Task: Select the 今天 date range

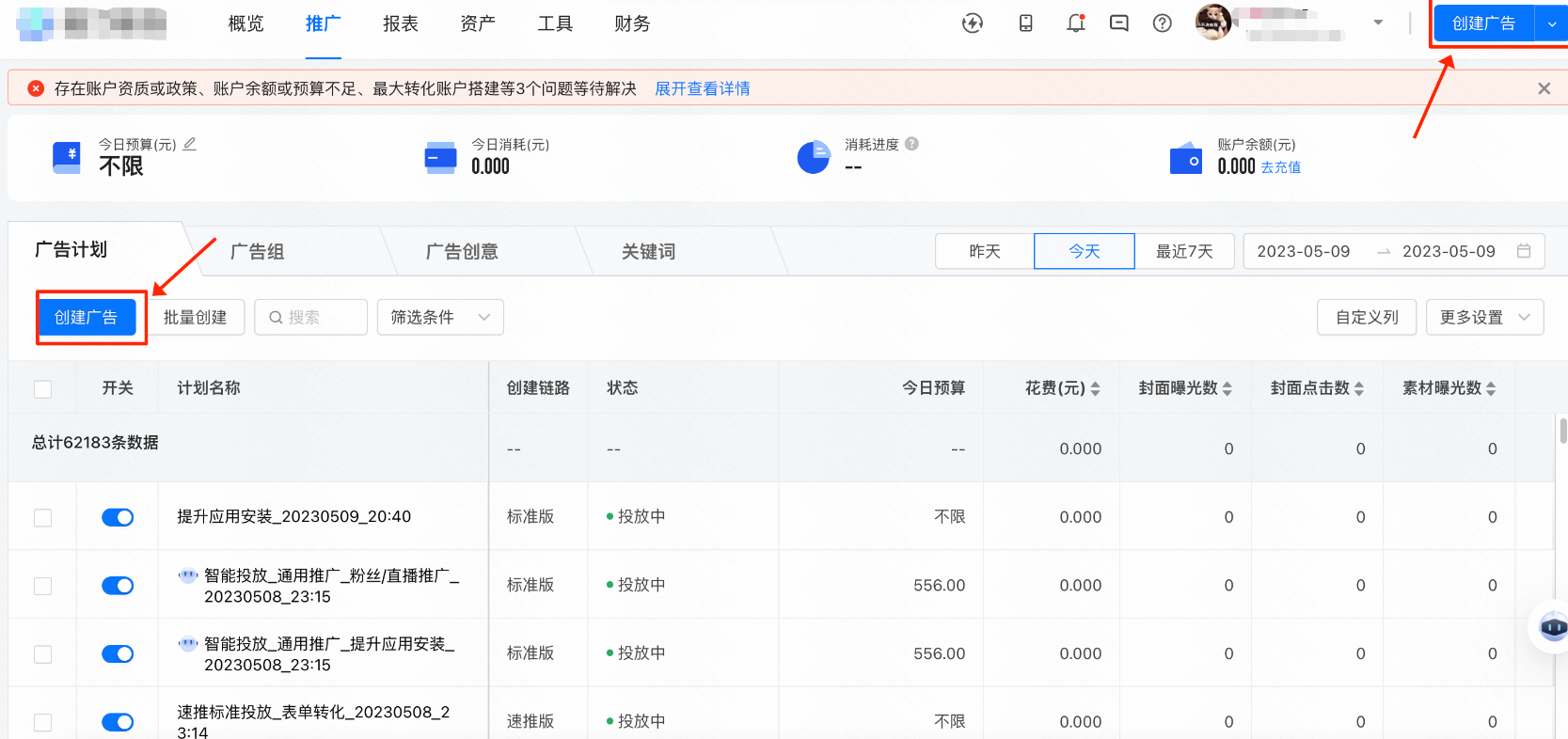Action: point(1085,251)
